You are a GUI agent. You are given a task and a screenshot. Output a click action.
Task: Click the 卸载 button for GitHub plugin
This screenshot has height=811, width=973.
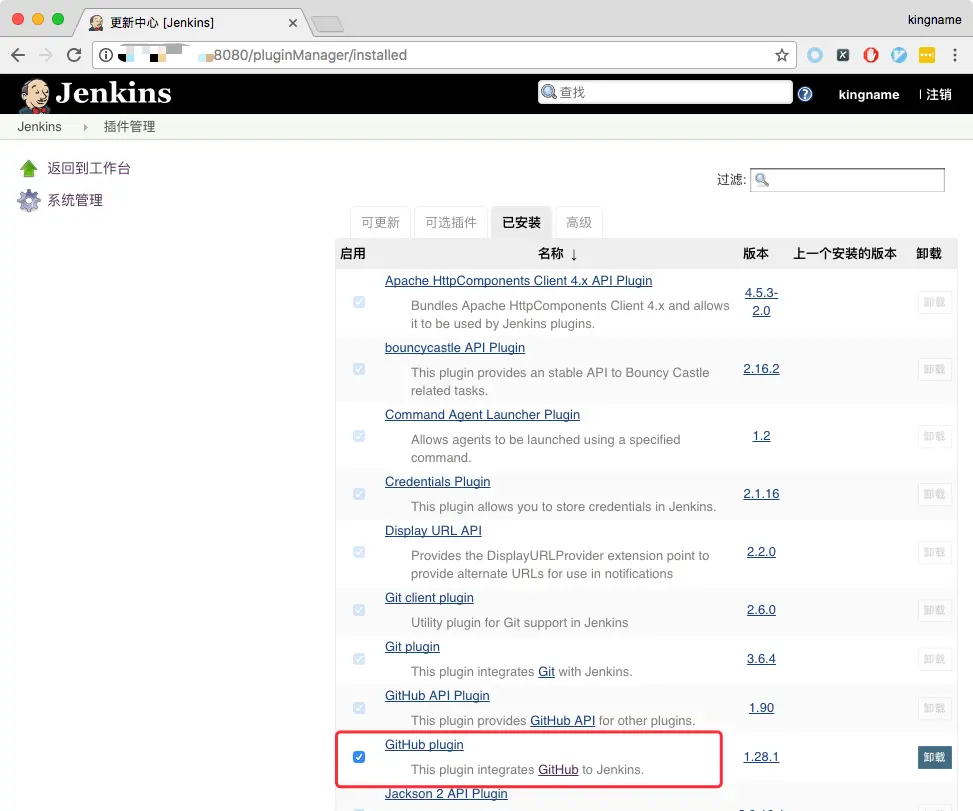click(935, 757)
